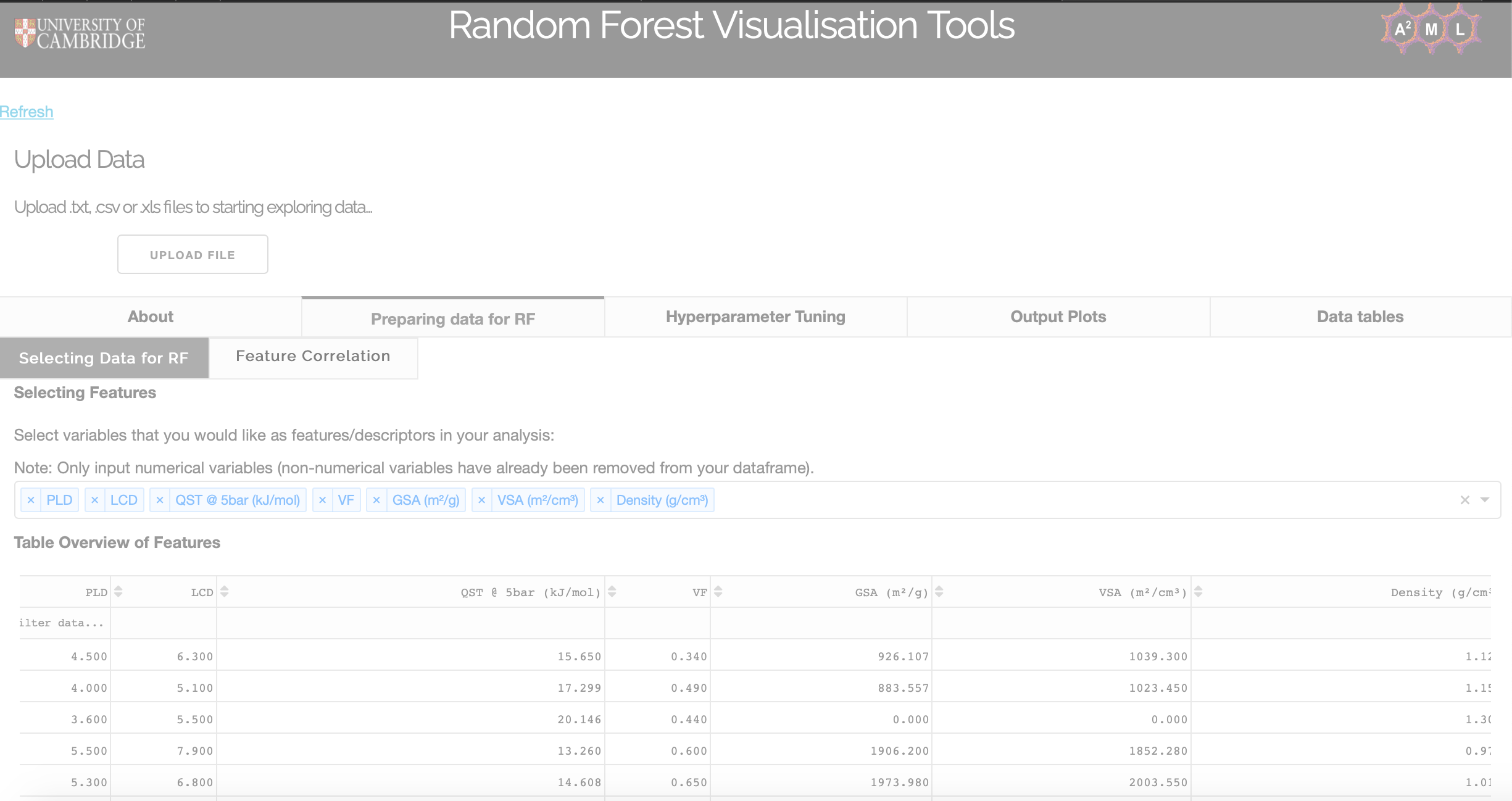Image resolution: width=1512 pixels, height=801 pixels.
Task: Remove the VSA feature tag
Action: [x=482, y=500]
